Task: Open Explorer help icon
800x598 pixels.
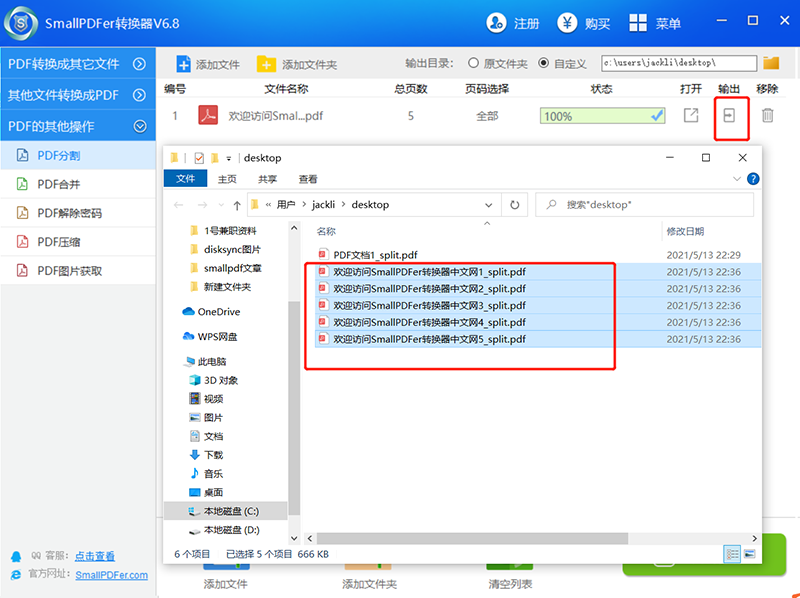Action: (753, 179)
